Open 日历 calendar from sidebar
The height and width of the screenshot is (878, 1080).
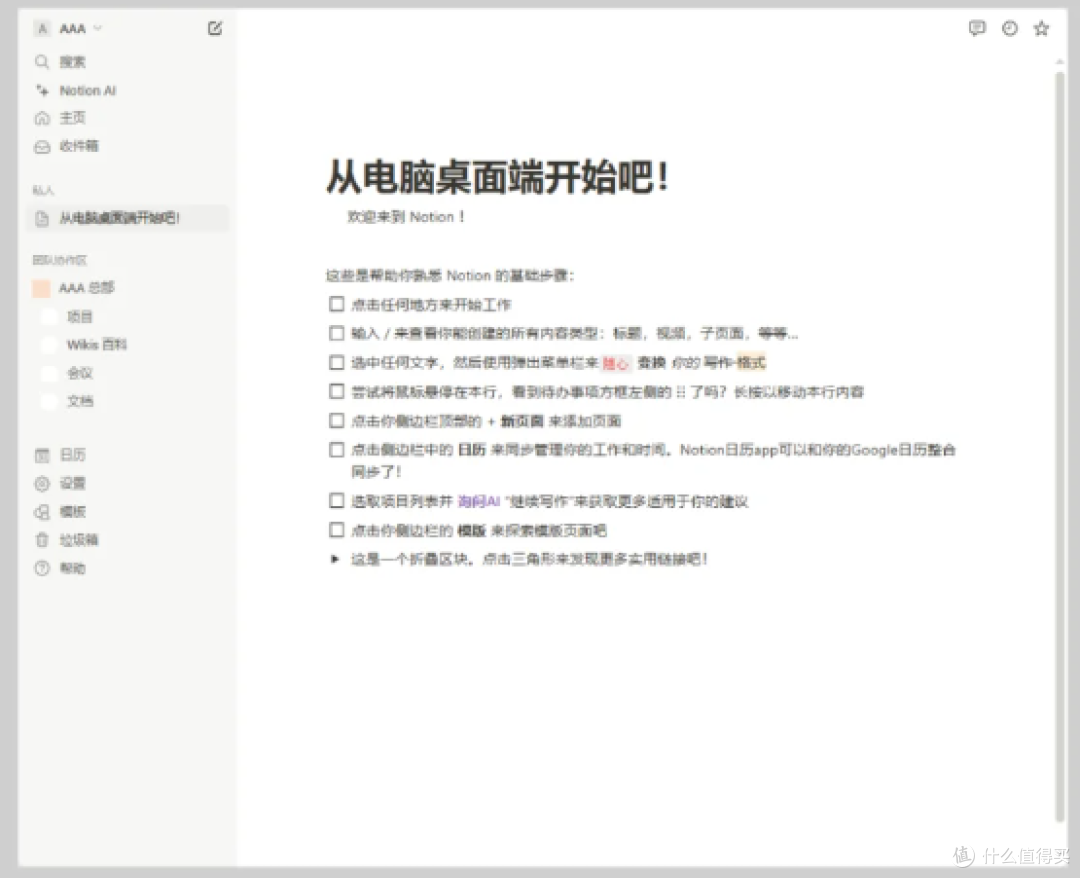pos(72,454)
